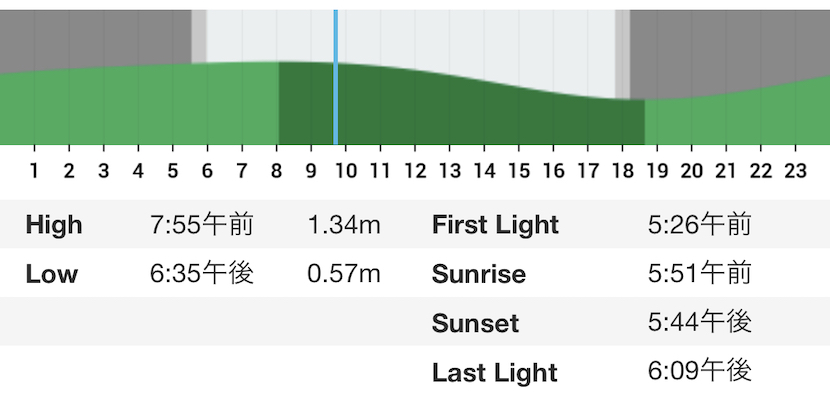Image resolution: width=830 pixels, height=409 pixels.
Task: Select hour 23 on the tide axis
Action: point(796,171)
